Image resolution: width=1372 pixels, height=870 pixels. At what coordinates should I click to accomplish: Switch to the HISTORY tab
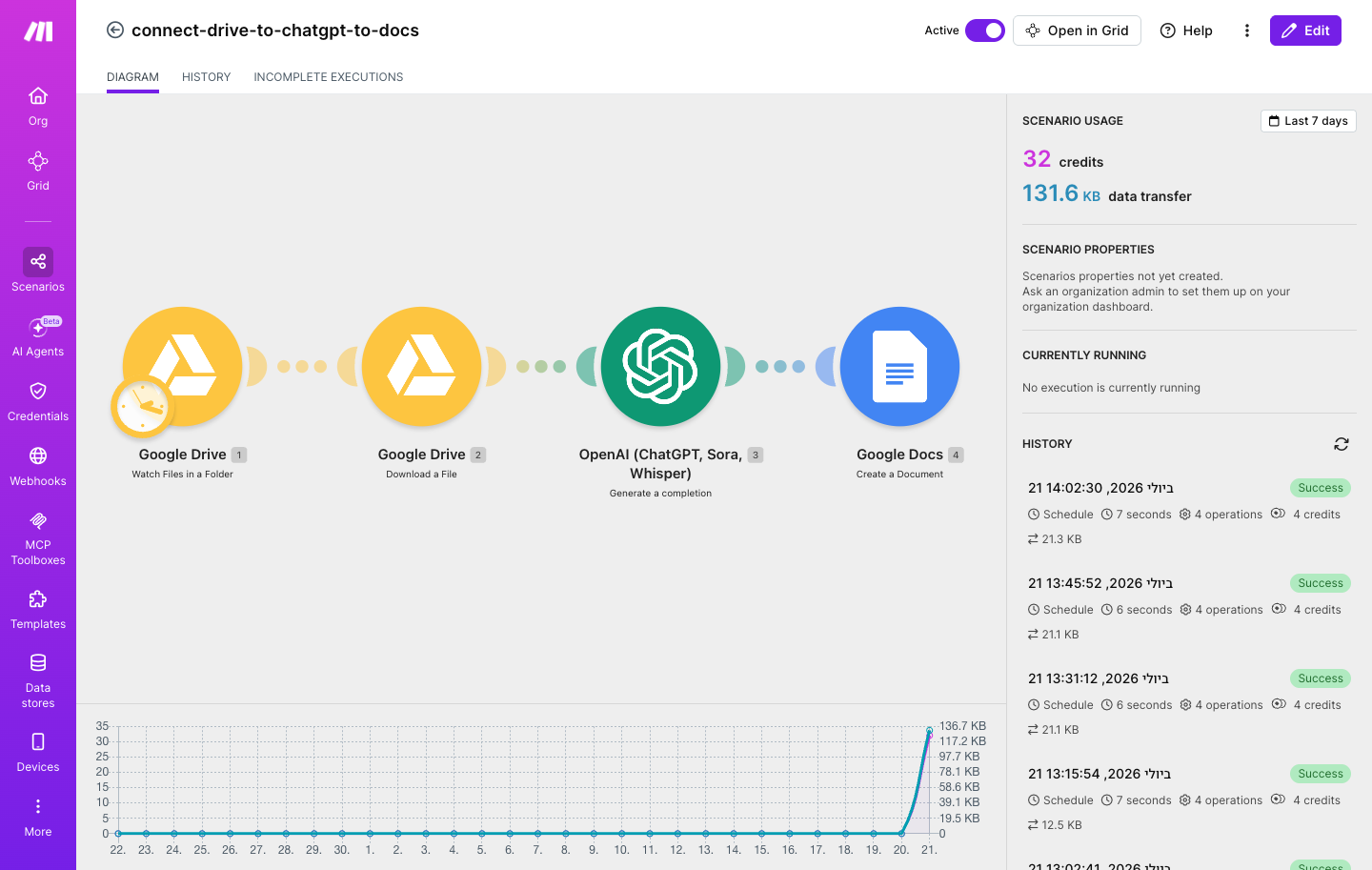pos(206,77)
